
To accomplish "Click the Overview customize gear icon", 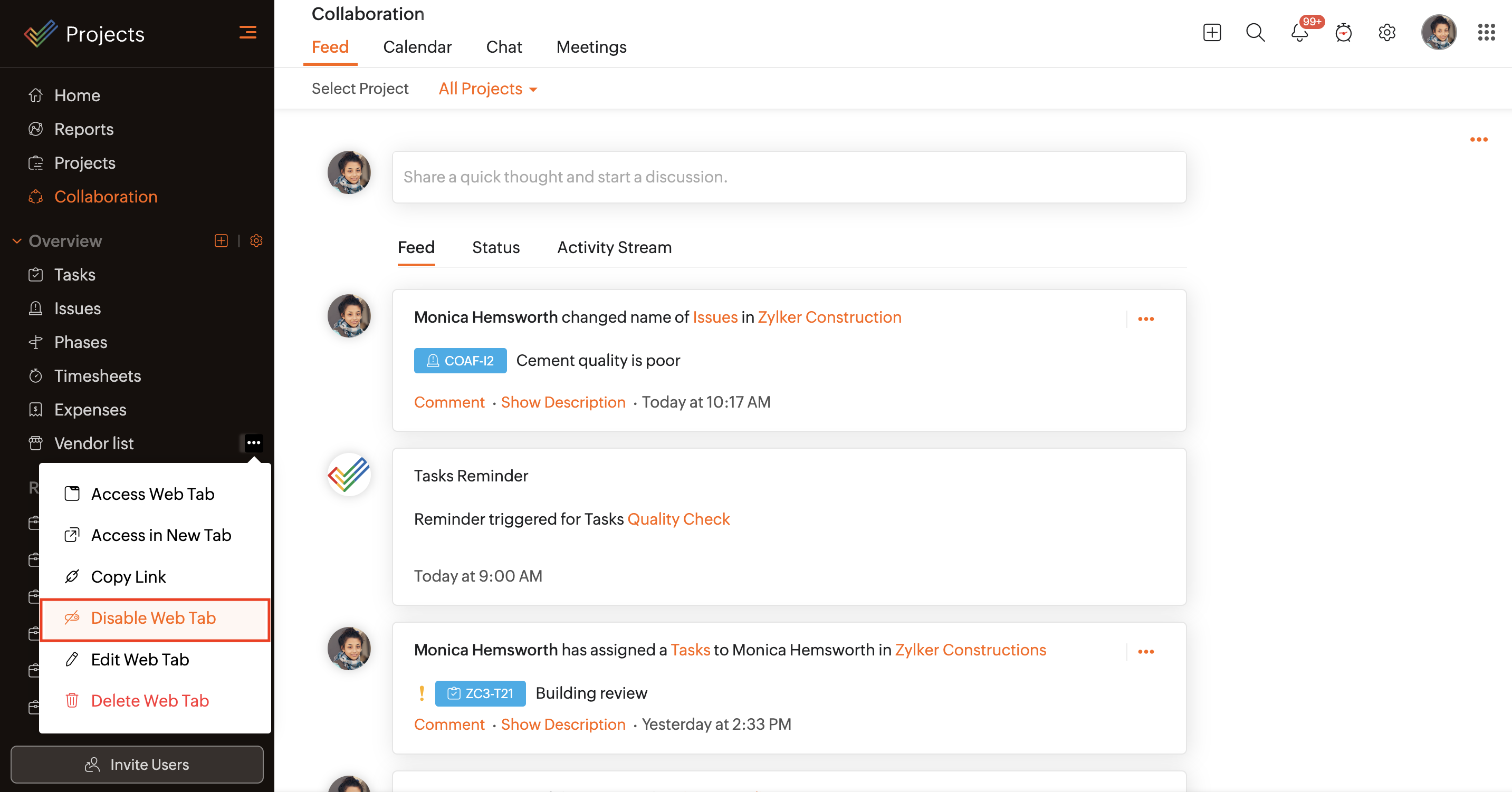I will [256, 240].
